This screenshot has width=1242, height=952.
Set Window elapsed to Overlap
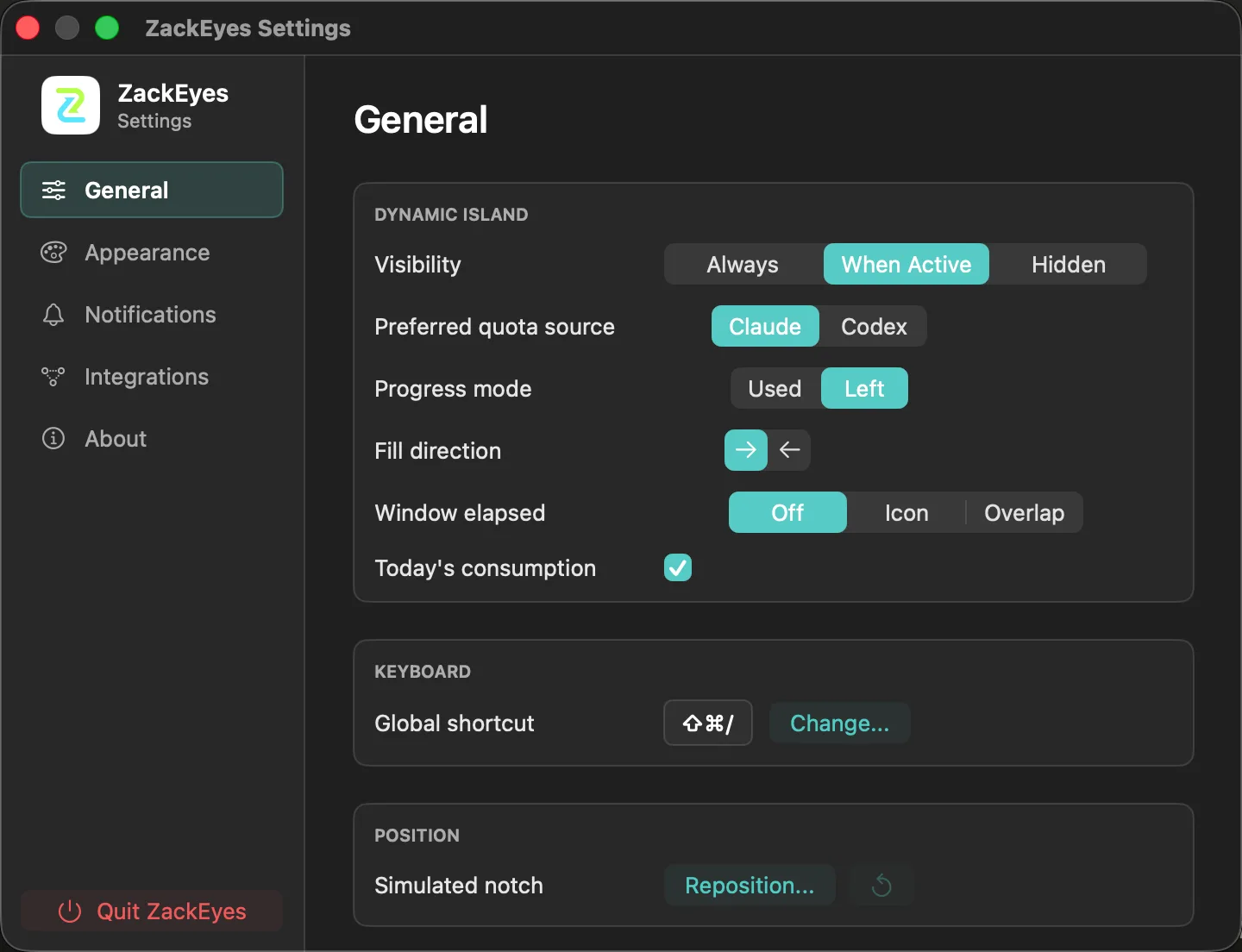pyautogui.click(x=1025, y=512)
